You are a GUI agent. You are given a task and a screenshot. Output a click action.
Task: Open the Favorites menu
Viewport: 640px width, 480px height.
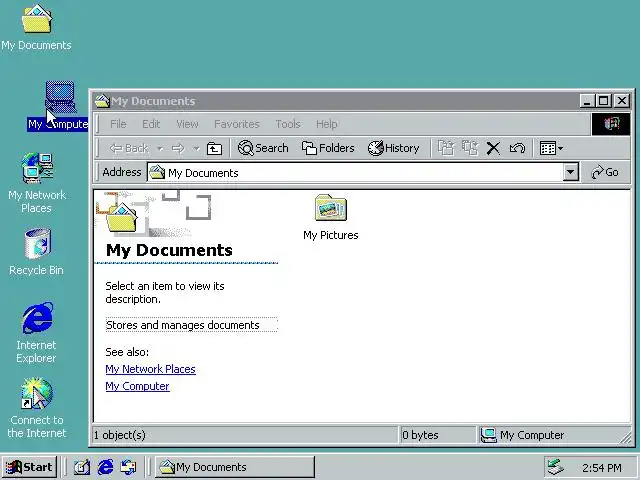[x=237, y=124]
